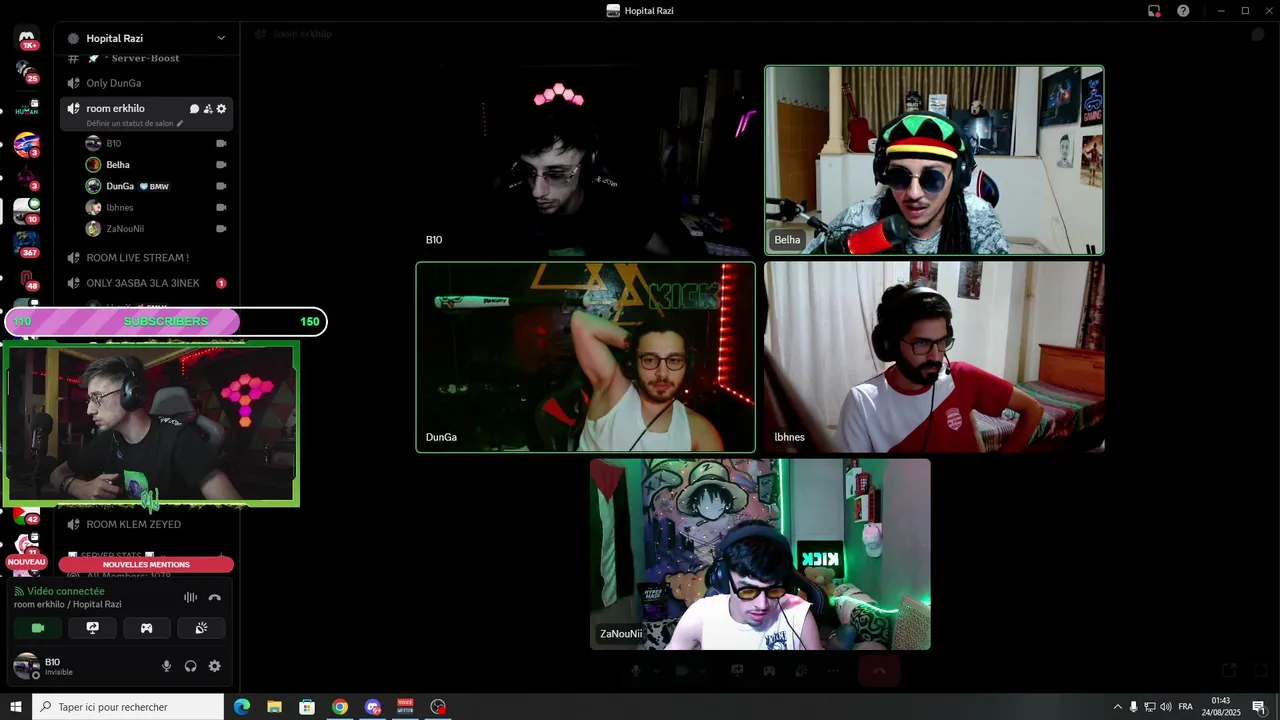Image resolution: width=1280 pixels, height=720 pixels.
Task: Start an activity with the game controller icon
Action: (x=146, y=628)
